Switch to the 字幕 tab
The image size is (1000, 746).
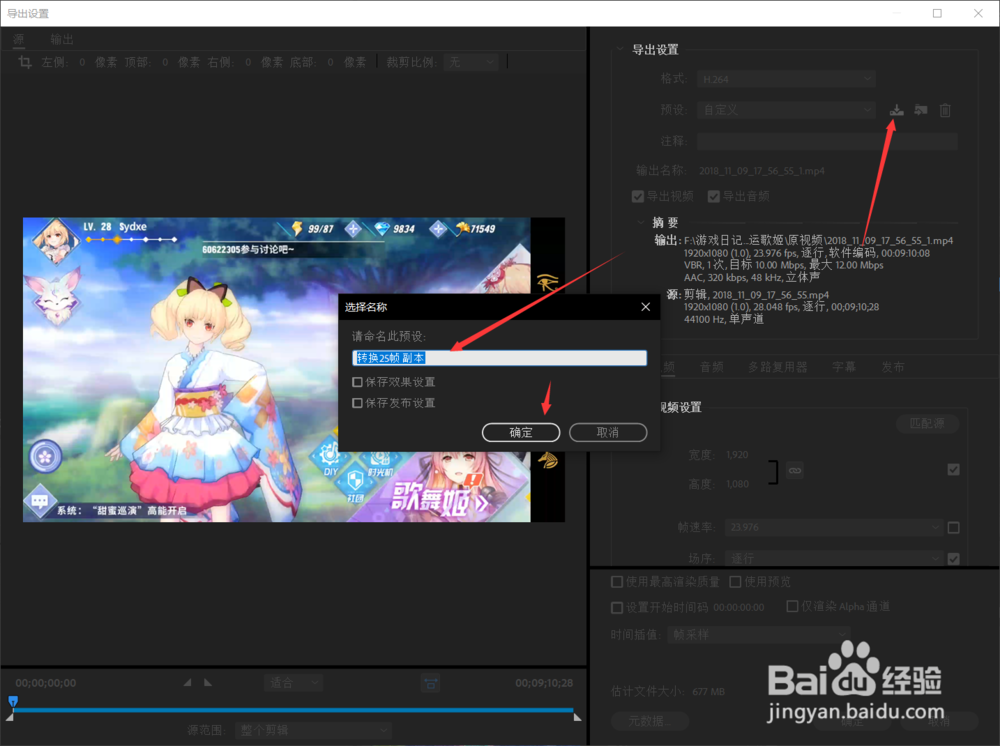click(x=844, y=367)
